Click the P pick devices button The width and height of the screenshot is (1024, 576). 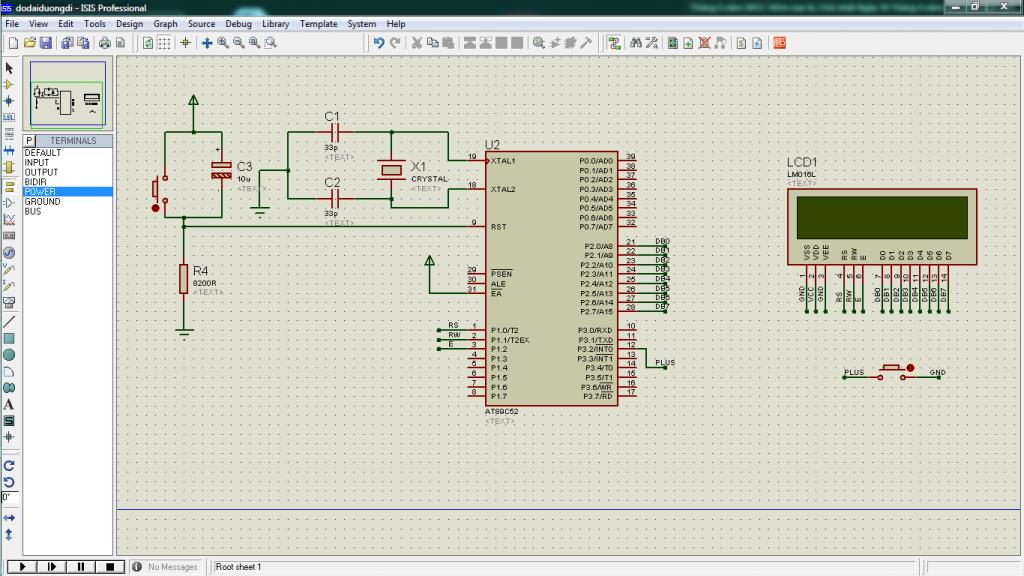(29, 141)
